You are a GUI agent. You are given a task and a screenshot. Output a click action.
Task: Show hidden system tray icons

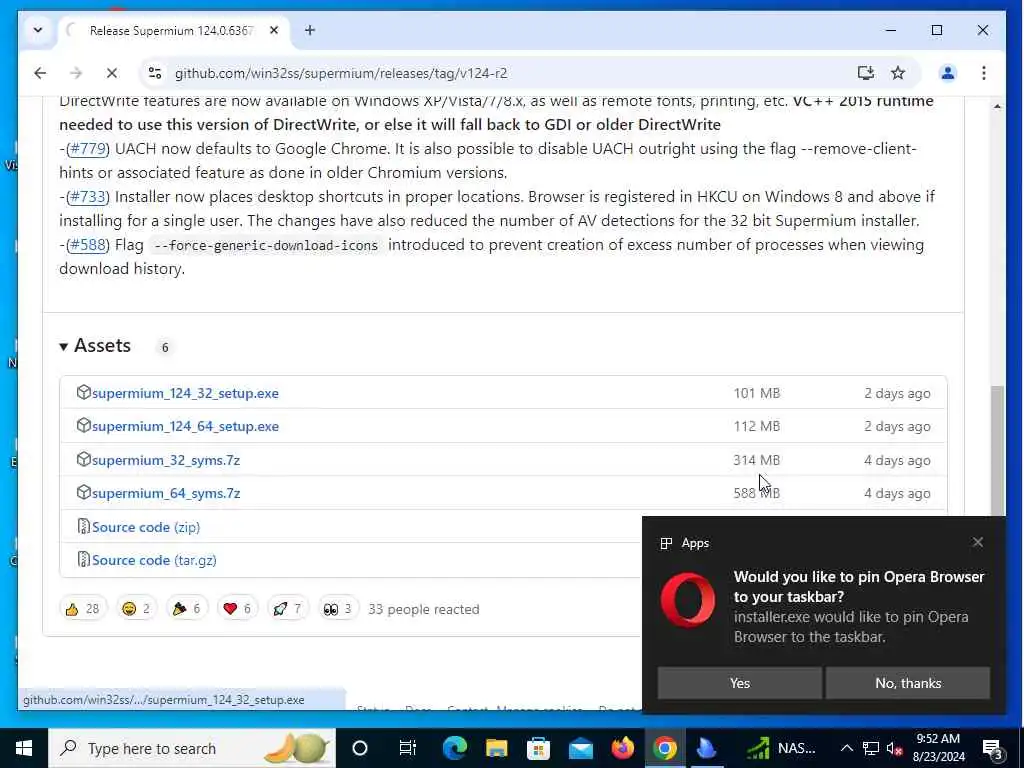click(846, 748)
